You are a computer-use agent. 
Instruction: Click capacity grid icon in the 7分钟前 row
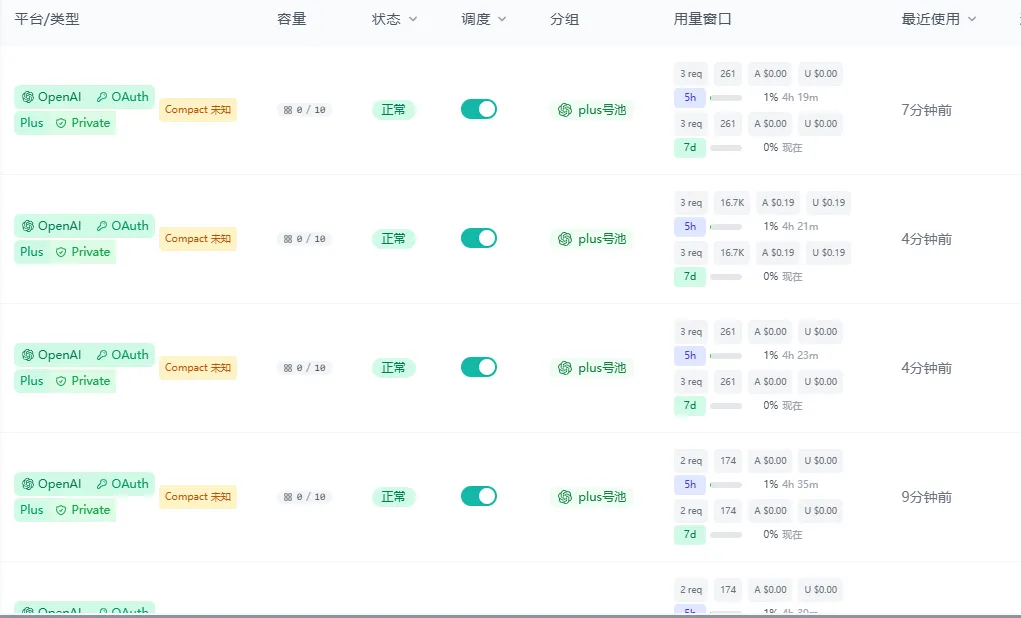pyautogui.click(x=288, y=110)
